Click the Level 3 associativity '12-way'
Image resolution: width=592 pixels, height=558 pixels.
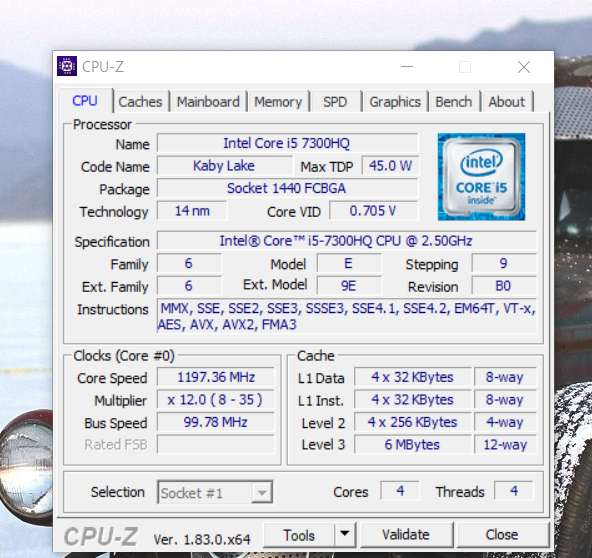pos(505,444)
